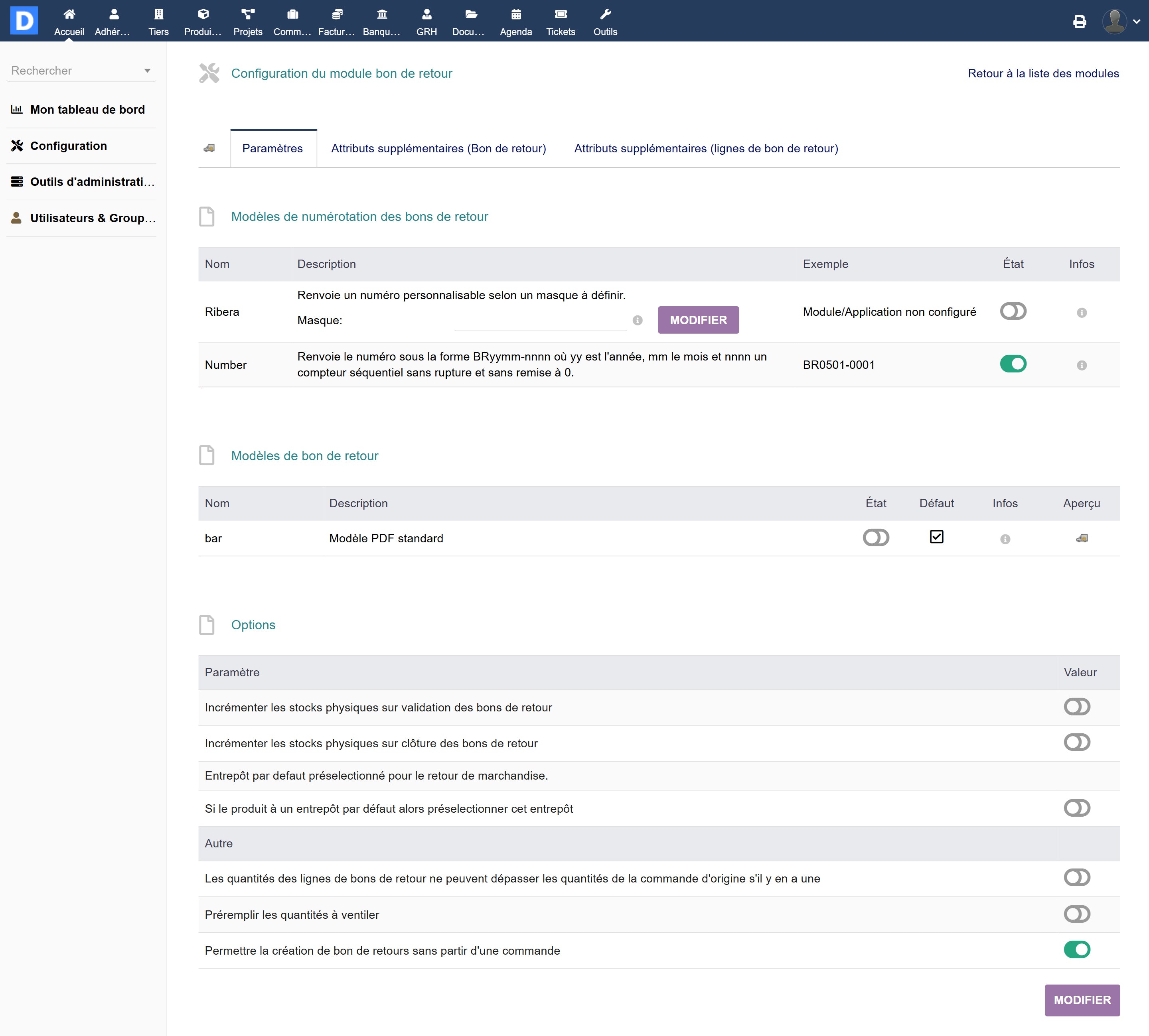This screenshot has width=1149, height=1036.
Task: Expand the Rechercher search dropdown
Action: (x=147, y=71)
